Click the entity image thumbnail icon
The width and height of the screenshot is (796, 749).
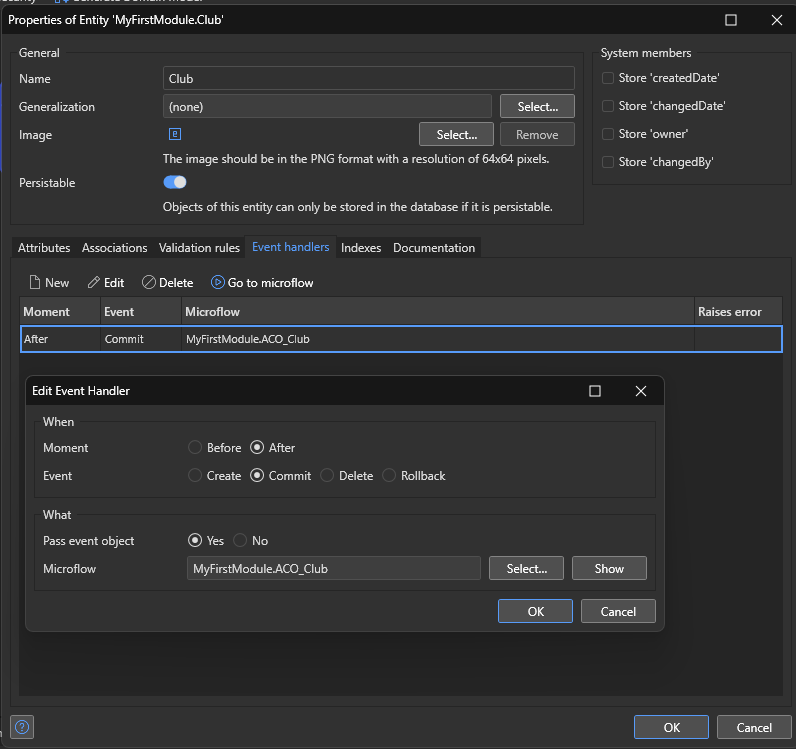(x=175, y=134)
